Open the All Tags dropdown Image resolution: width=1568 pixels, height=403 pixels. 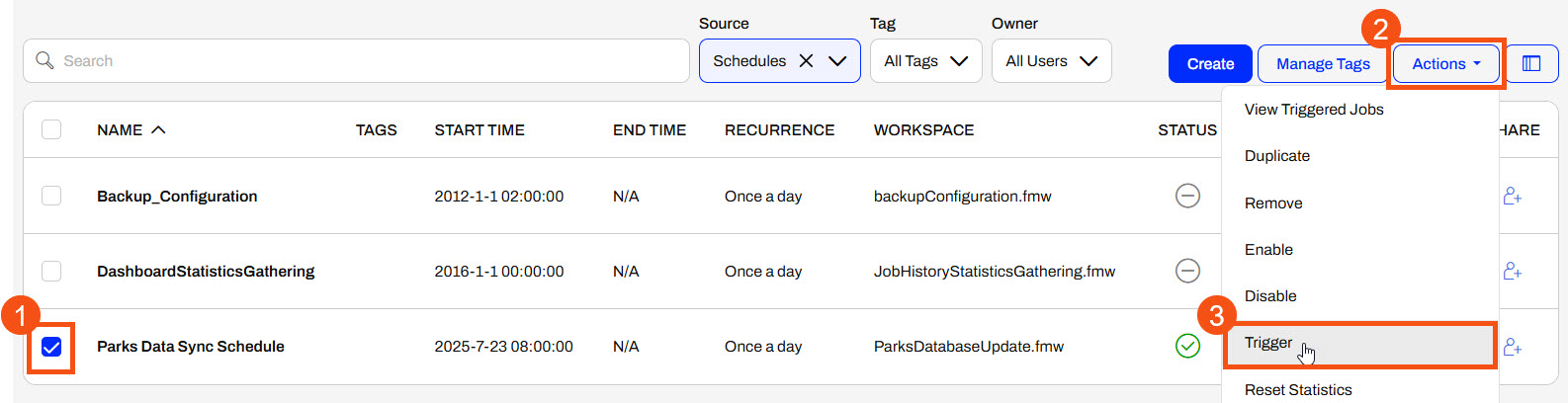(925, 61)
